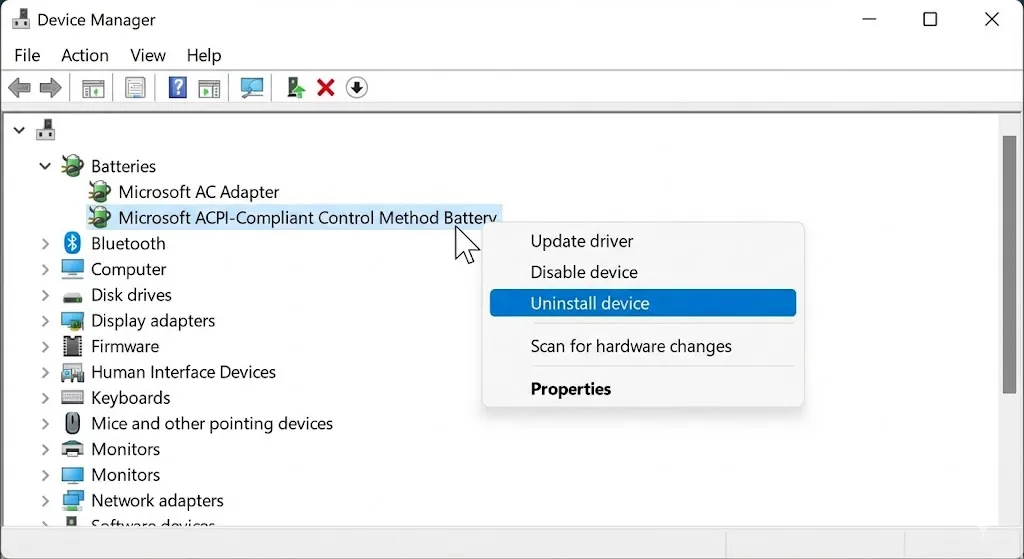
Task: Choose Update driver in context menu
Action: 643,241
